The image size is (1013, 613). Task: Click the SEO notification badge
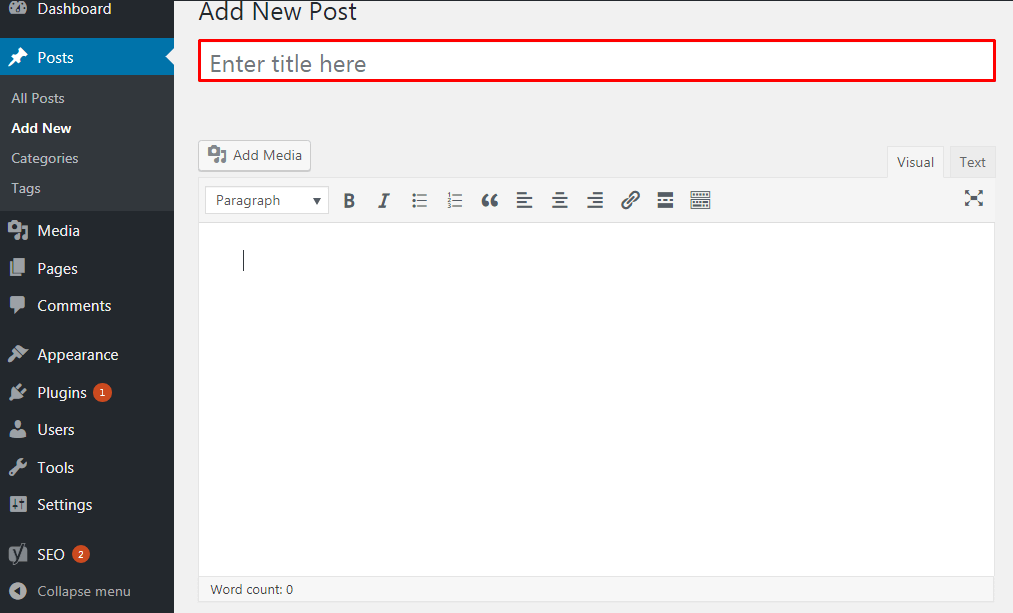coord(81,554)
